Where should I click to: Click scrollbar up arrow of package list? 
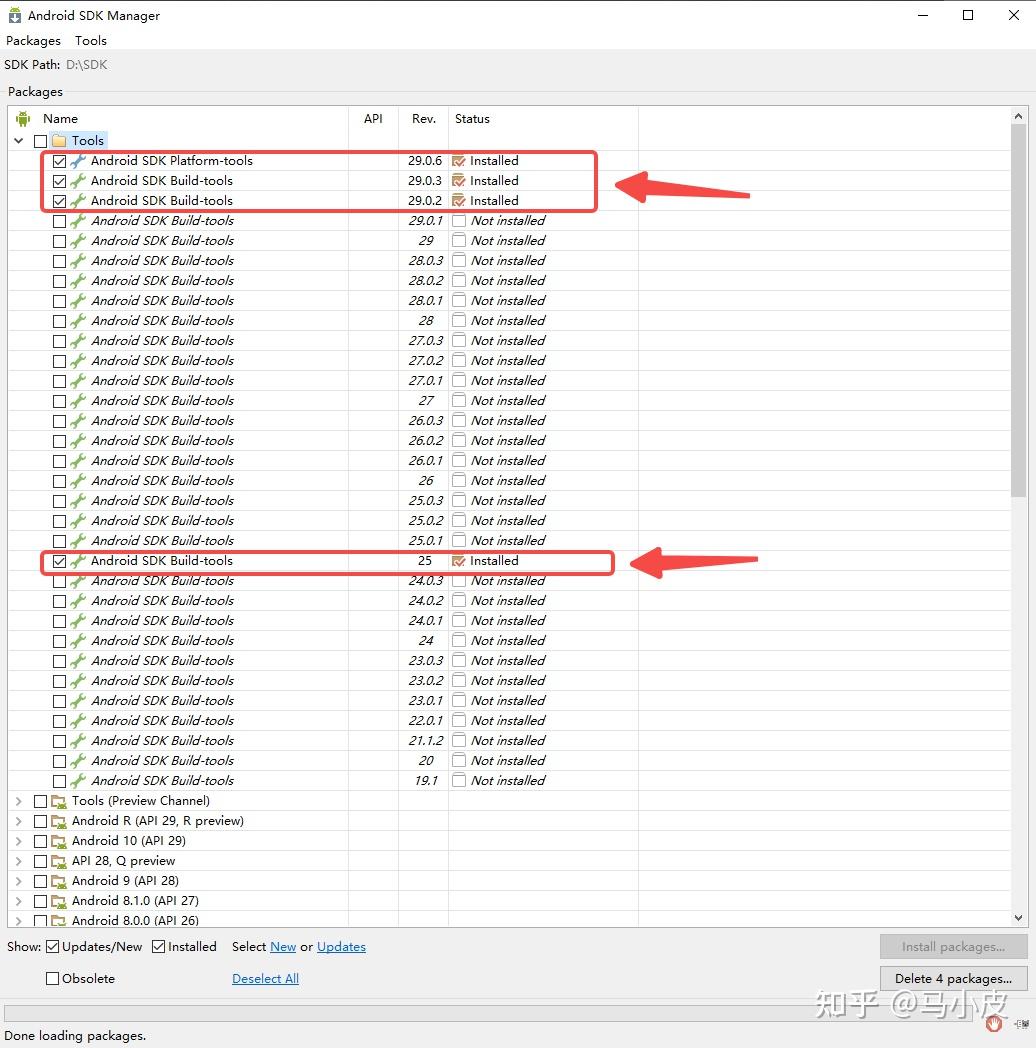(x=1018, y=116)
